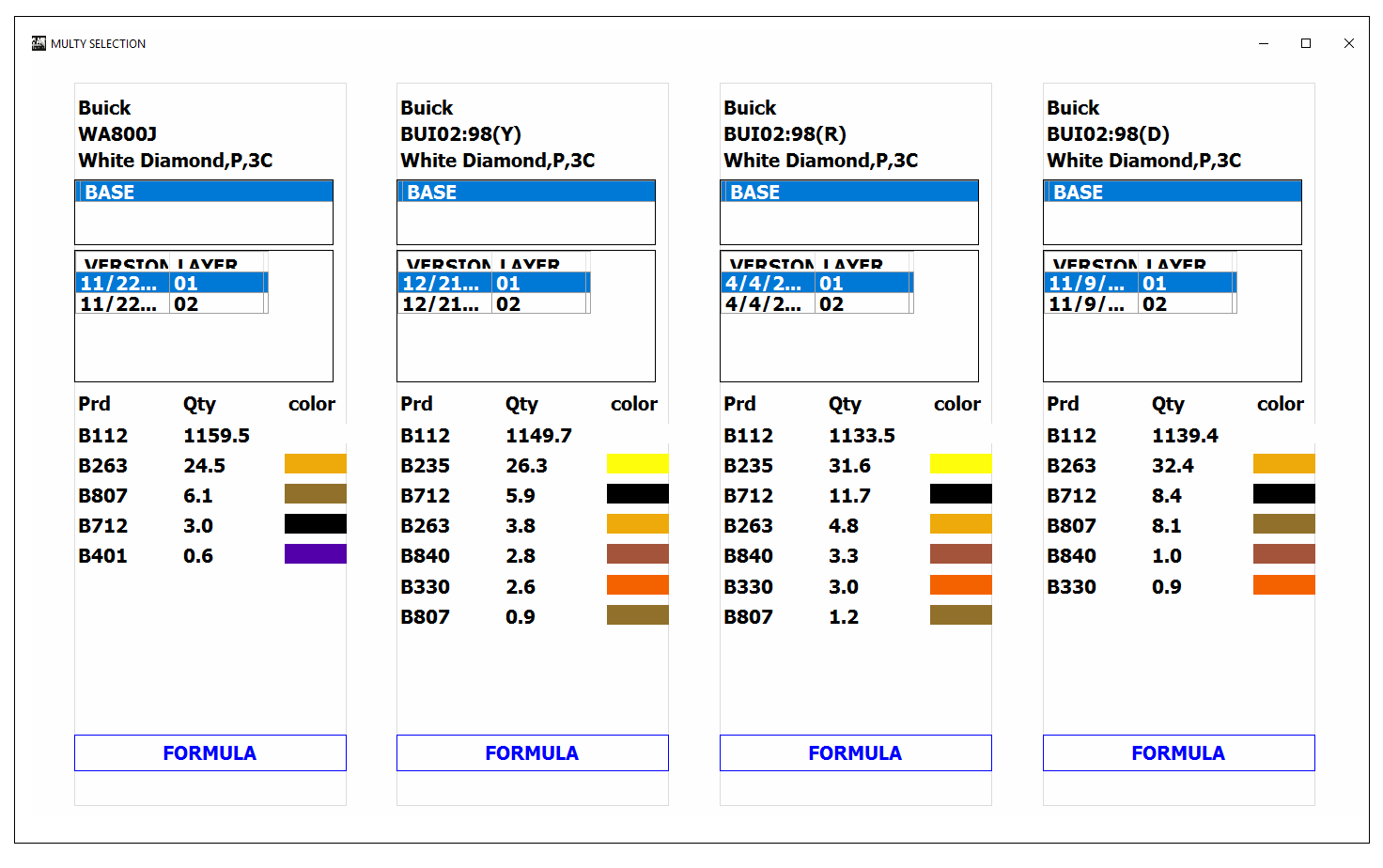
Task: Click the B840 rust swatch in BUI02:98(D) panel
Action: (1284, 553)
